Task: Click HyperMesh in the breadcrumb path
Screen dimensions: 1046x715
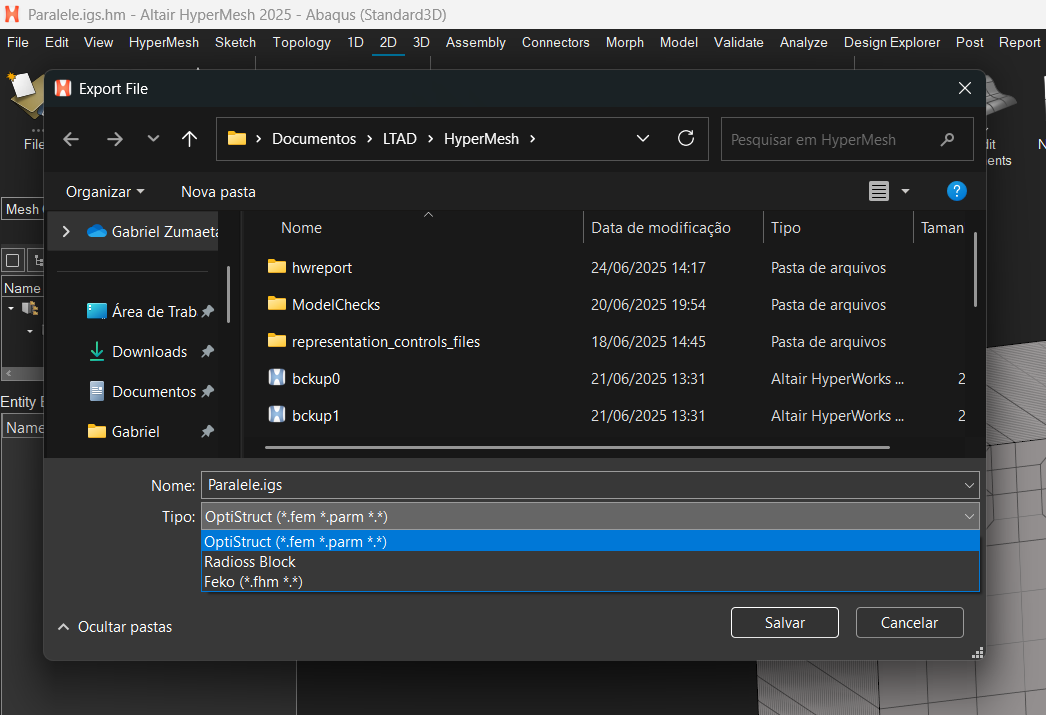Action: (481, 139)
